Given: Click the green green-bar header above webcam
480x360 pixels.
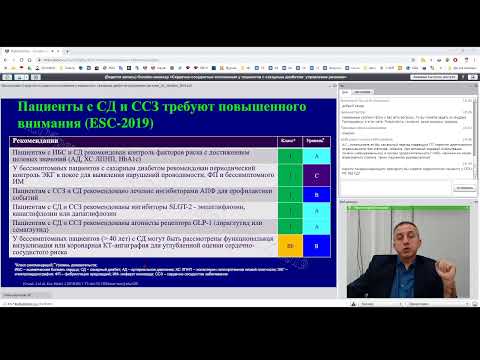Looking at the screenshot, I should pyautogui.click(x=408, y=208).
